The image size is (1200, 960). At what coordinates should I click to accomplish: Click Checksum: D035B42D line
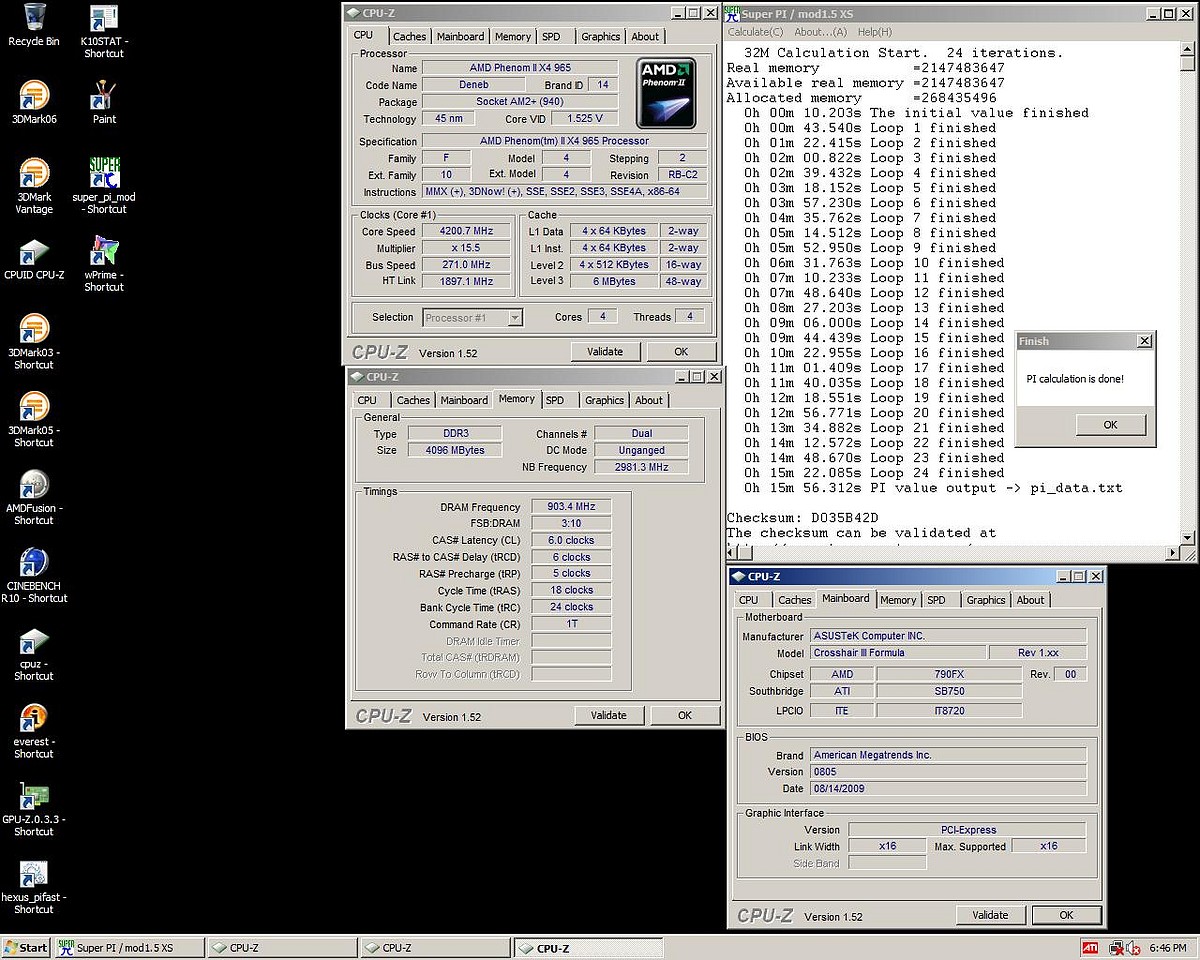(803, 518)
